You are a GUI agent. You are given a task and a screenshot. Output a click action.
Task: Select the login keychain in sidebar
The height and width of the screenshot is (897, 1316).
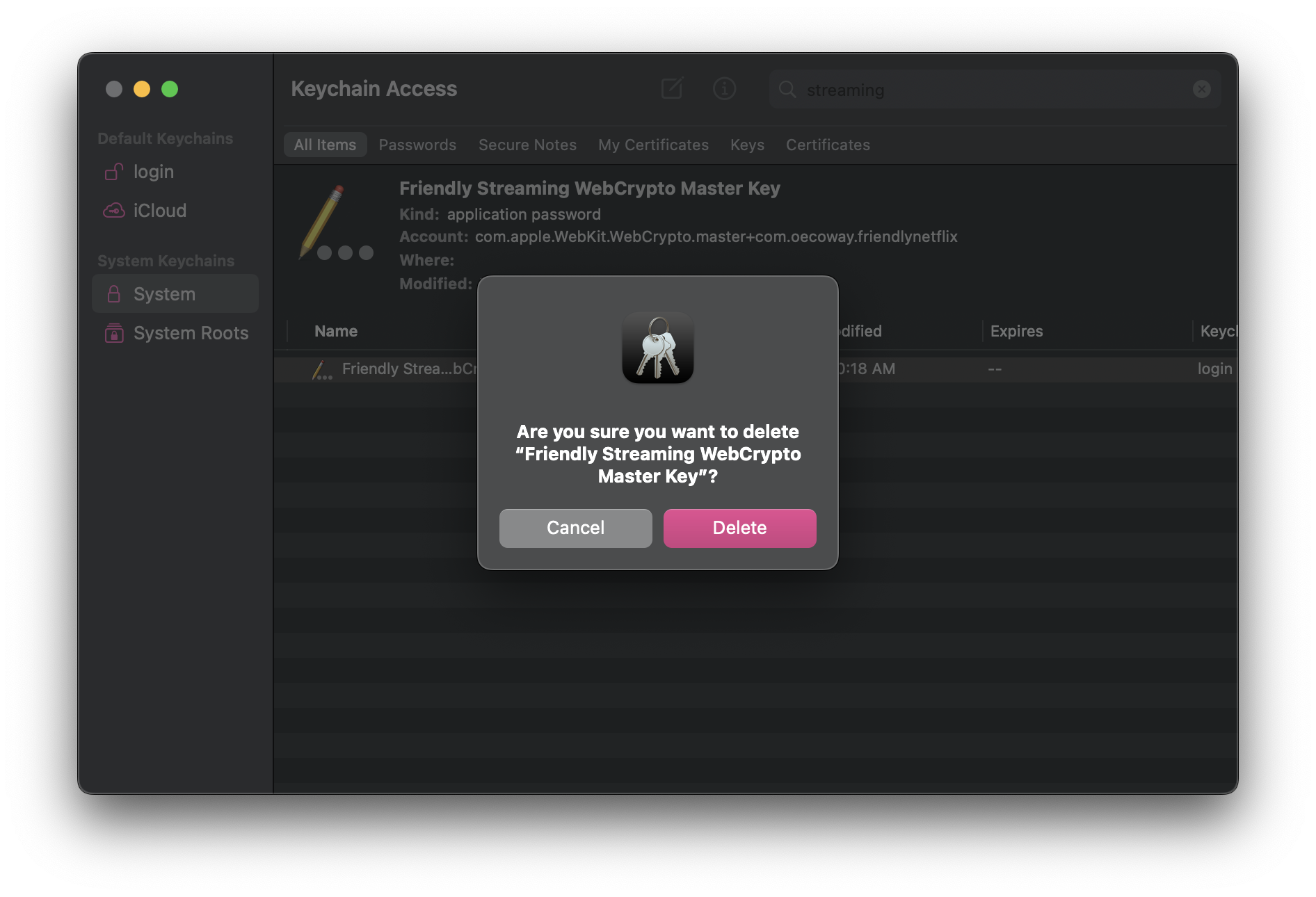tap(175, 172)
